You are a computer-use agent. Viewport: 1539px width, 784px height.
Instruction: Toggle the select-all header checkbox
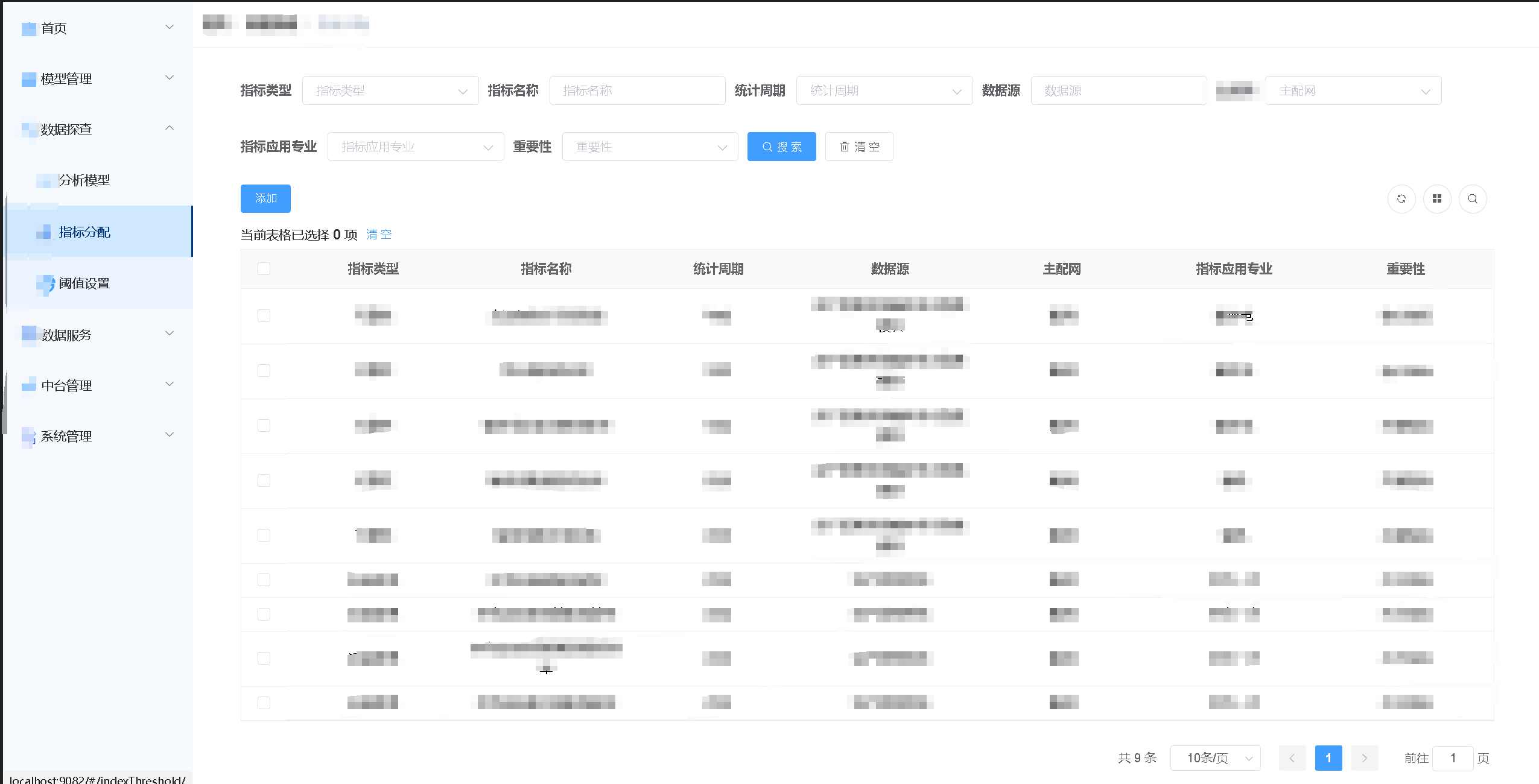pos(264,269)
